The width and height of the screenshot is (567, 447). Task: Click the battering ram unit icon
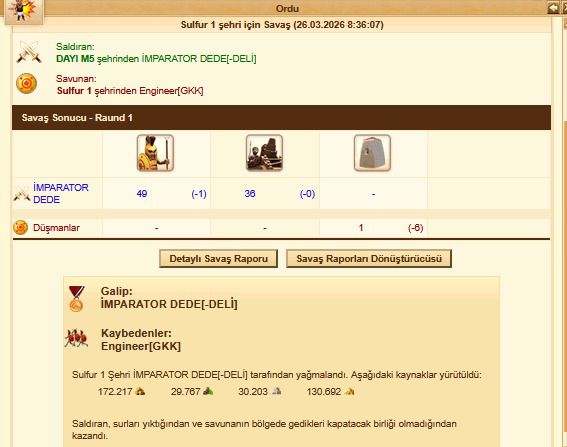[264, 153]
